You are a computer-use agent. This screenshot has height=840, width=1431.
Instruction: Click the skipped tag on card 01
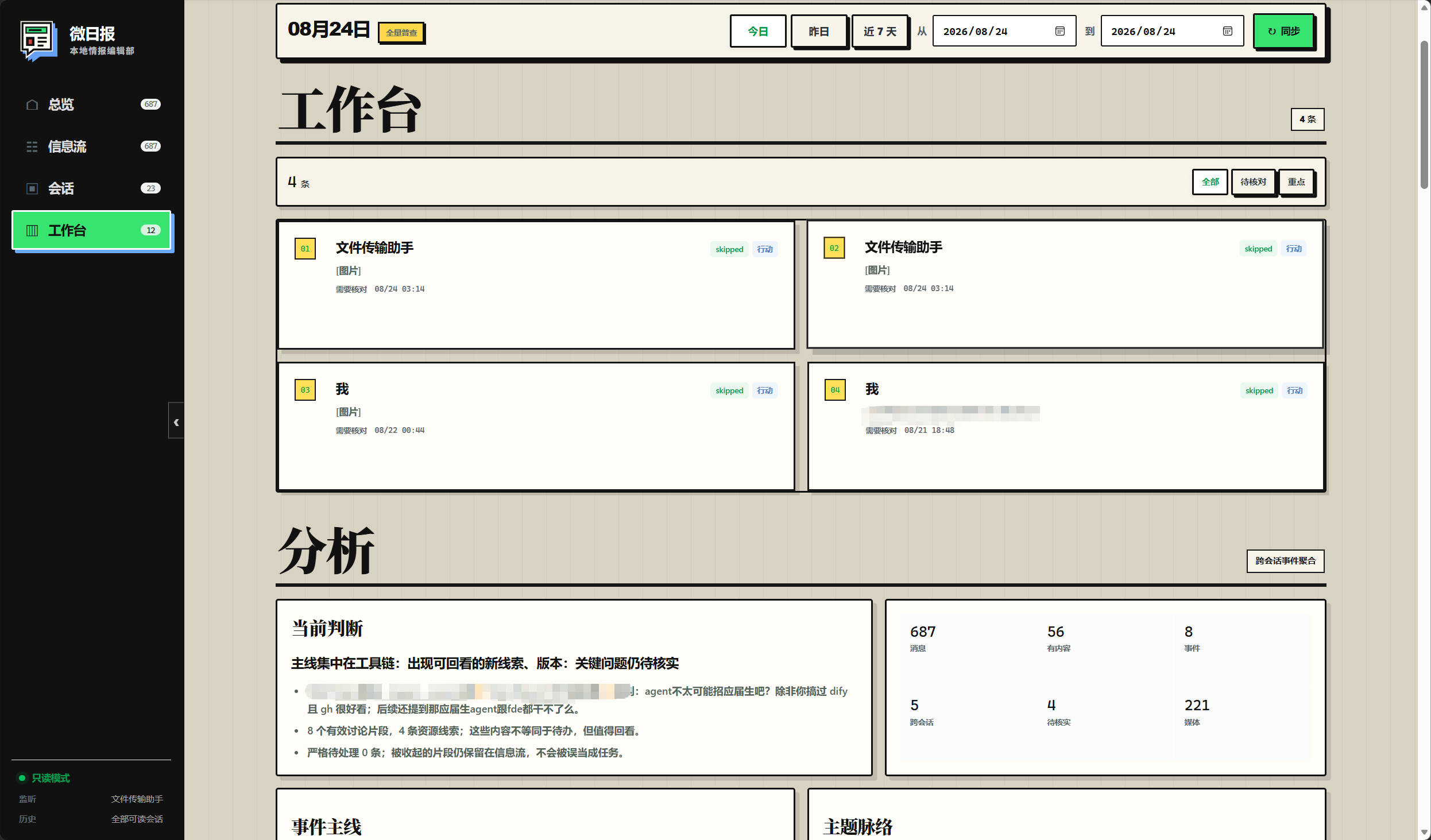729,249
